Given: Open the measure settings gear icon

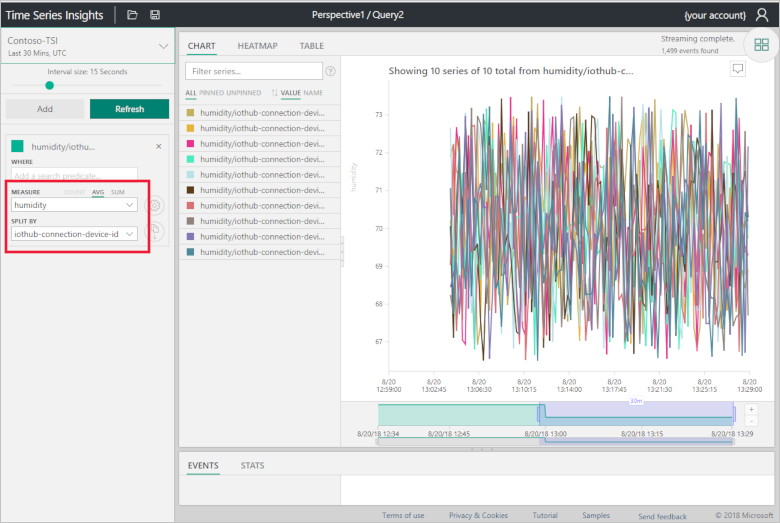Looking at the screenshot, I should (155, 205).
